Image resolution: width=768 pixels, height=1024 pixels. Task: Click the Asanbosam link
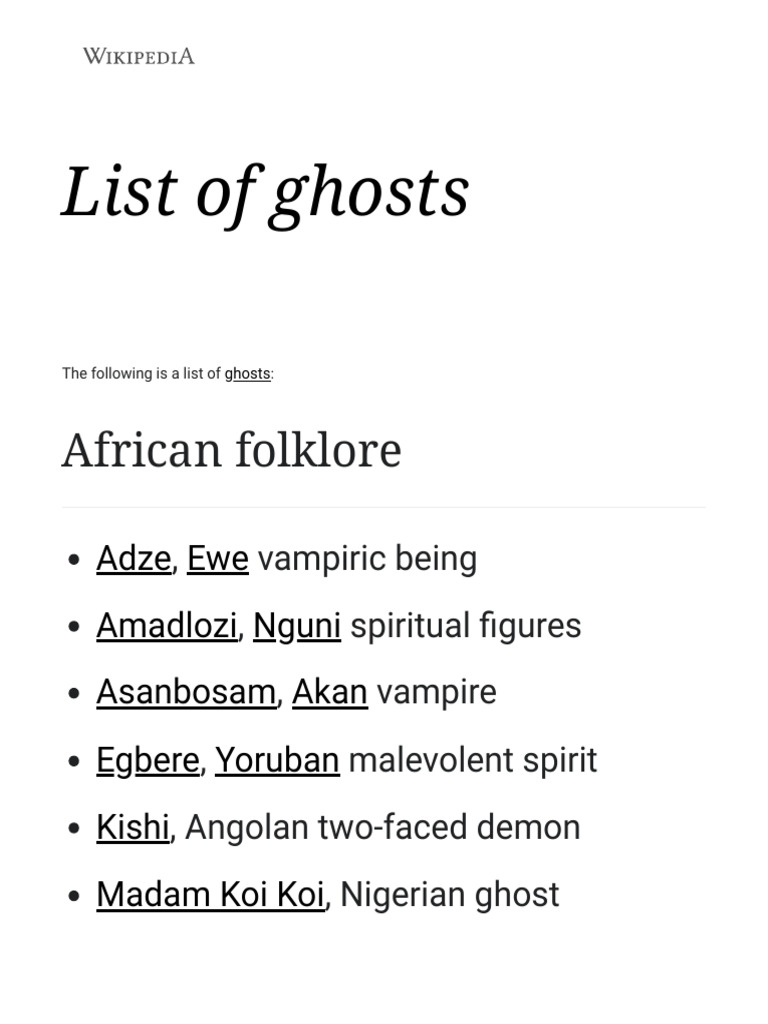185,692
